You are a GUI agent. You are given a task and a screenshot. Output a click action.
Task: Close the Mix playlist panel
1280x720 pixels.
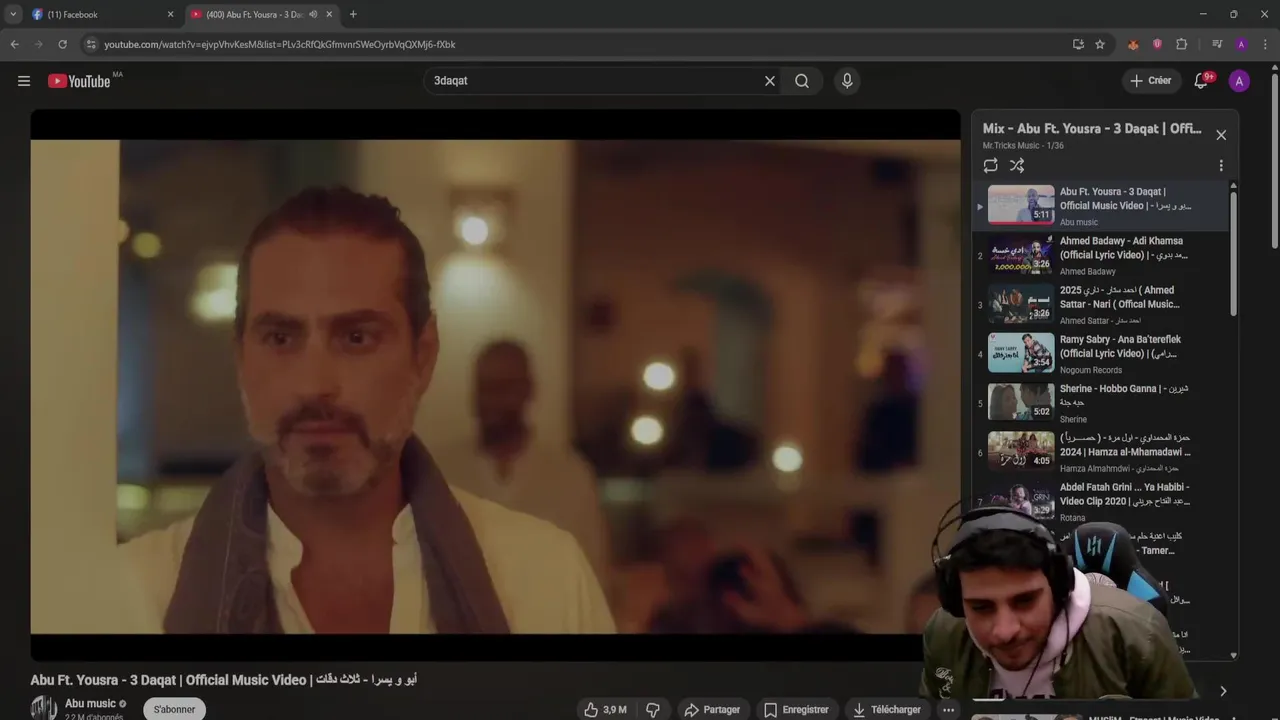pos(1221,135)
